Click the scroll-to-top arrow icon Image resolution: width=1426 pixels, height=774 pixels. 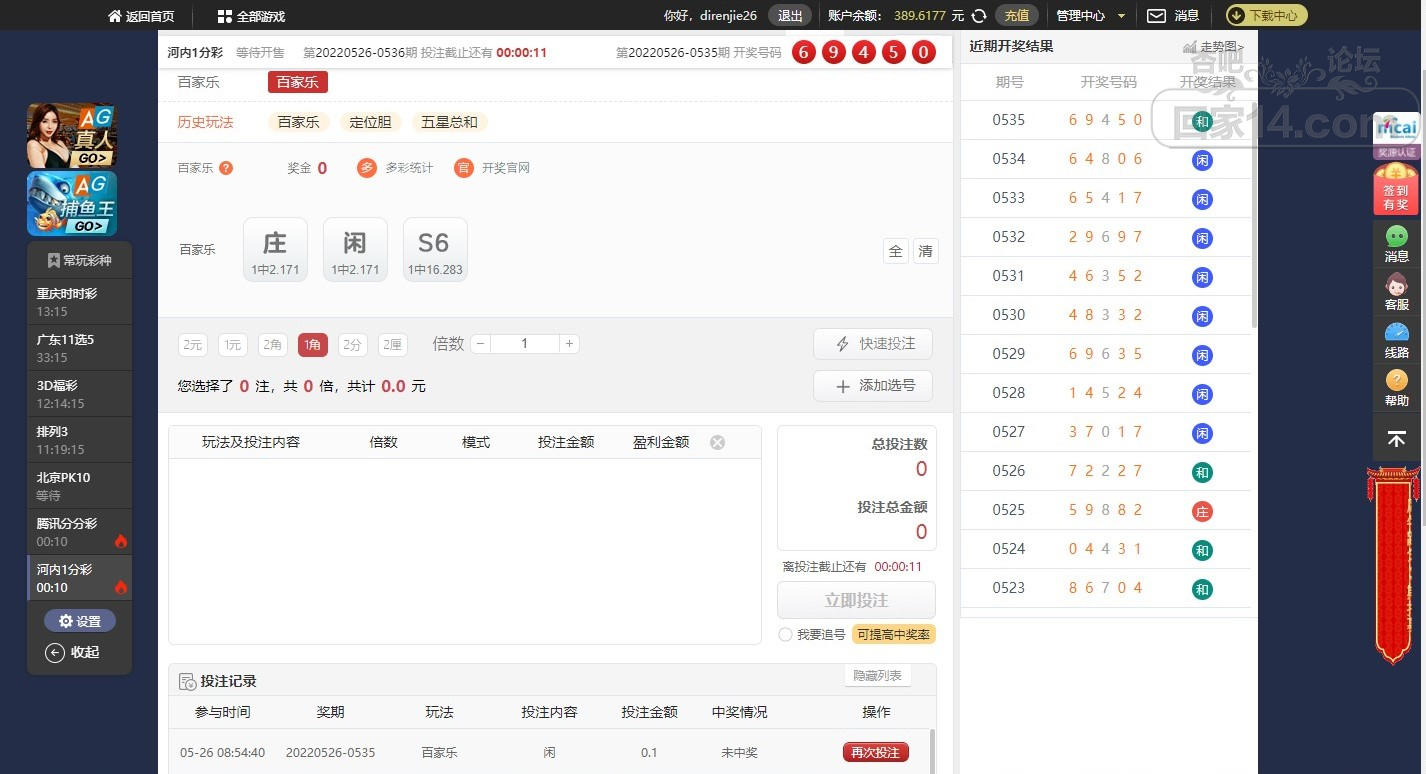[x=1396, y=439]
